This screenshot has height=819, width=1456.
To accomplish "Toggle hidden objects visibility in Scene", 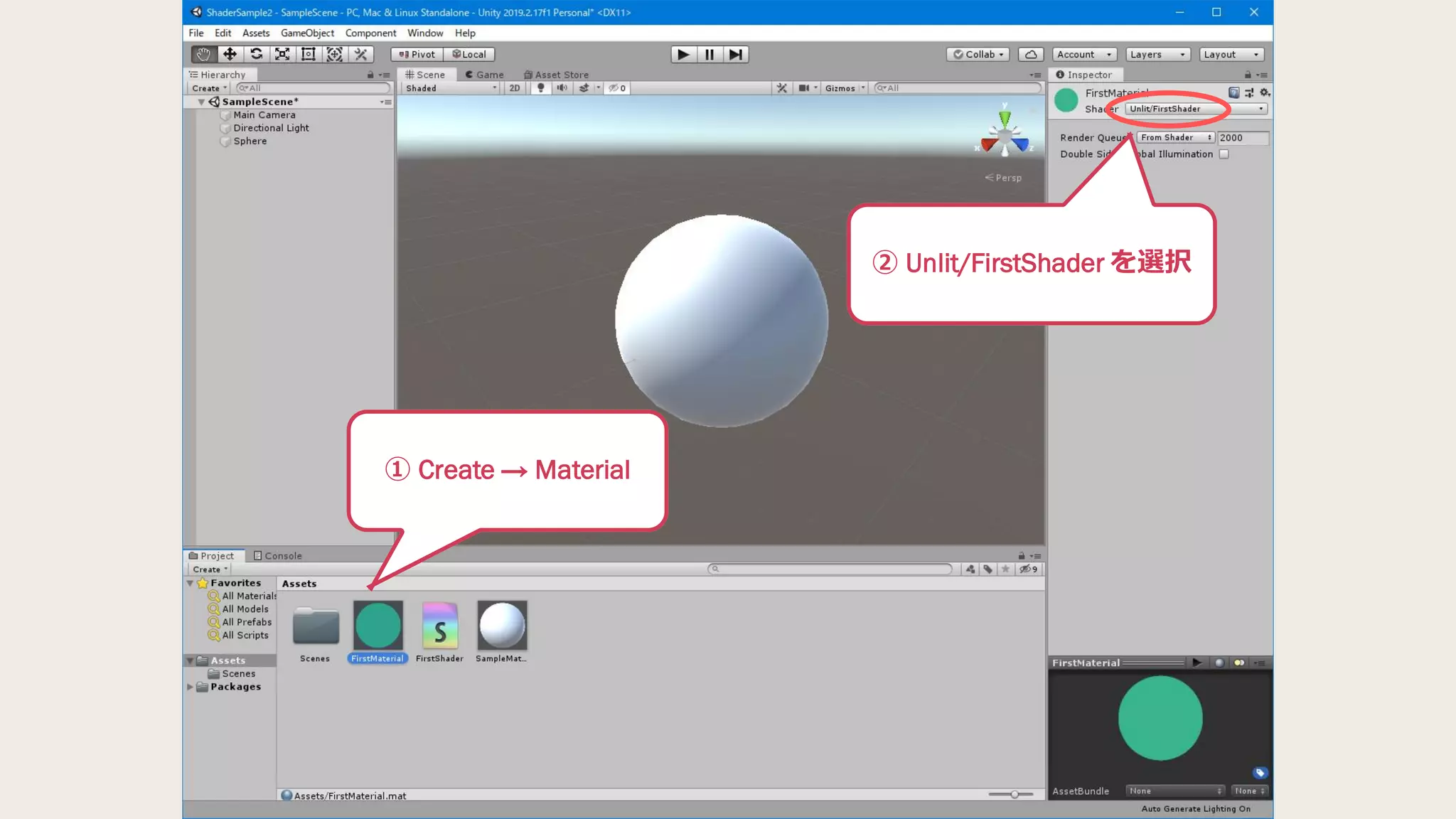I will pyautogui.click(x=616, y=88).
